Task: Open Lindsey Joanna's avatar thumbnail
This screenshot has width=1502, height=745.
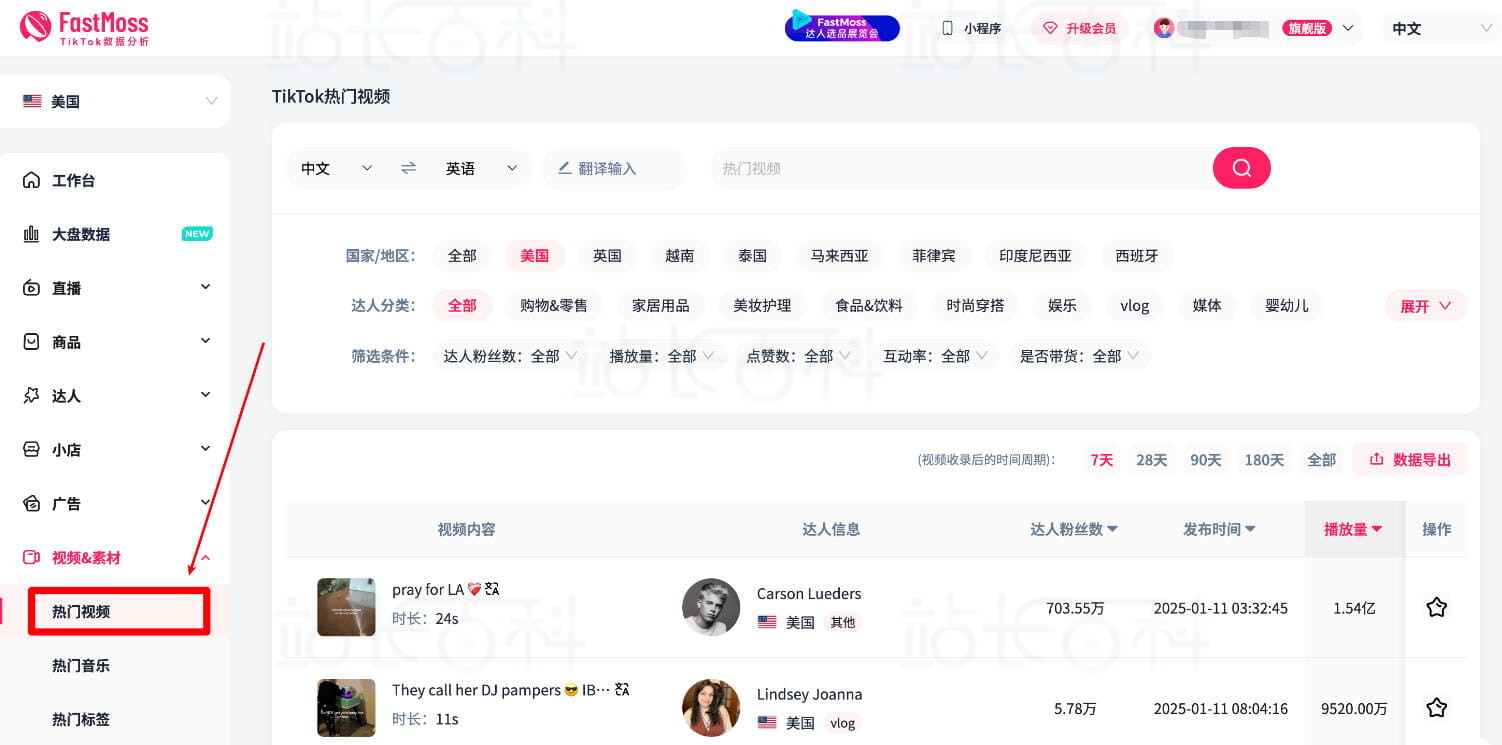Action: (711, 708)
